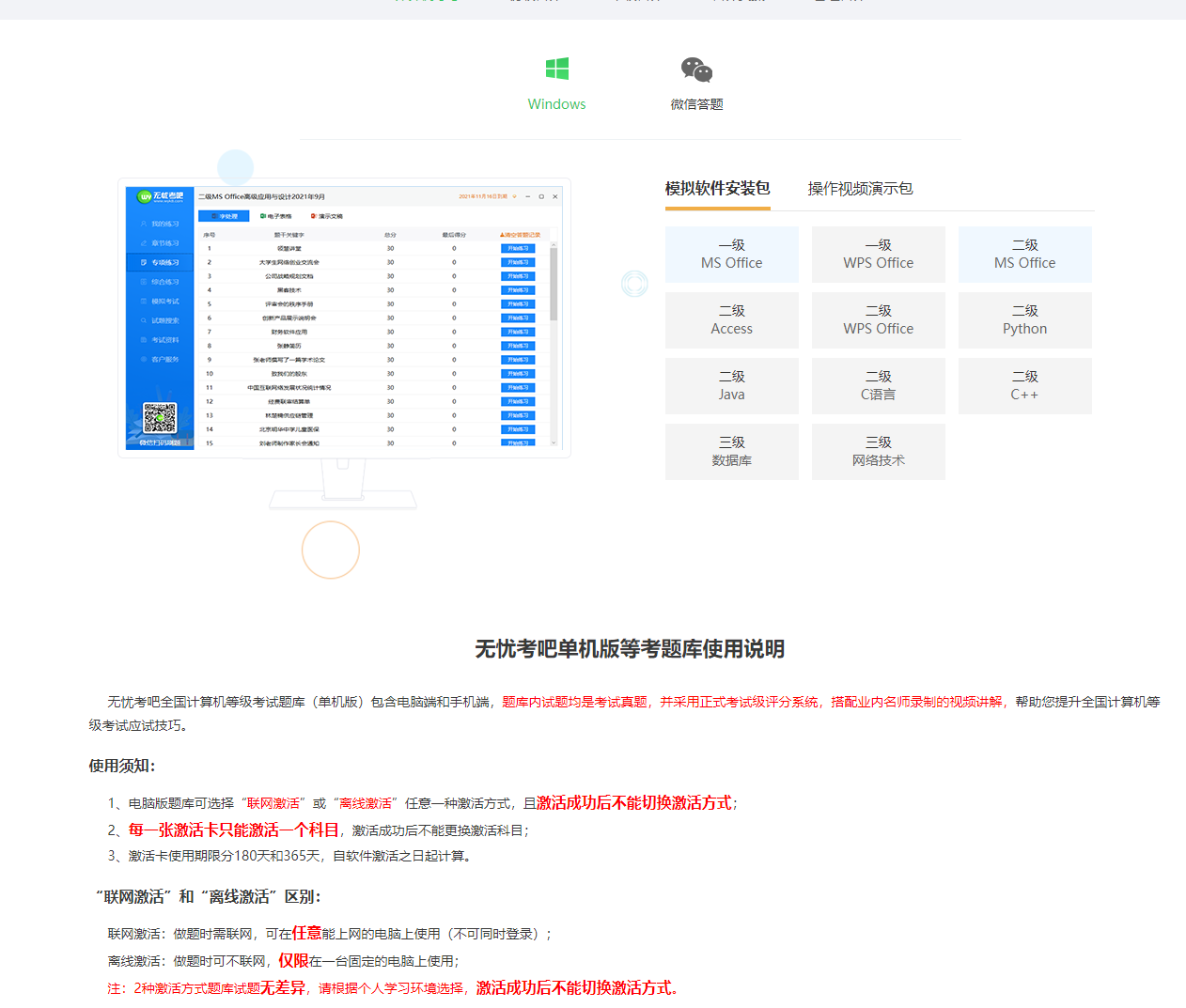Select 电子表格 tab in the preview window

tap(276, 216)
